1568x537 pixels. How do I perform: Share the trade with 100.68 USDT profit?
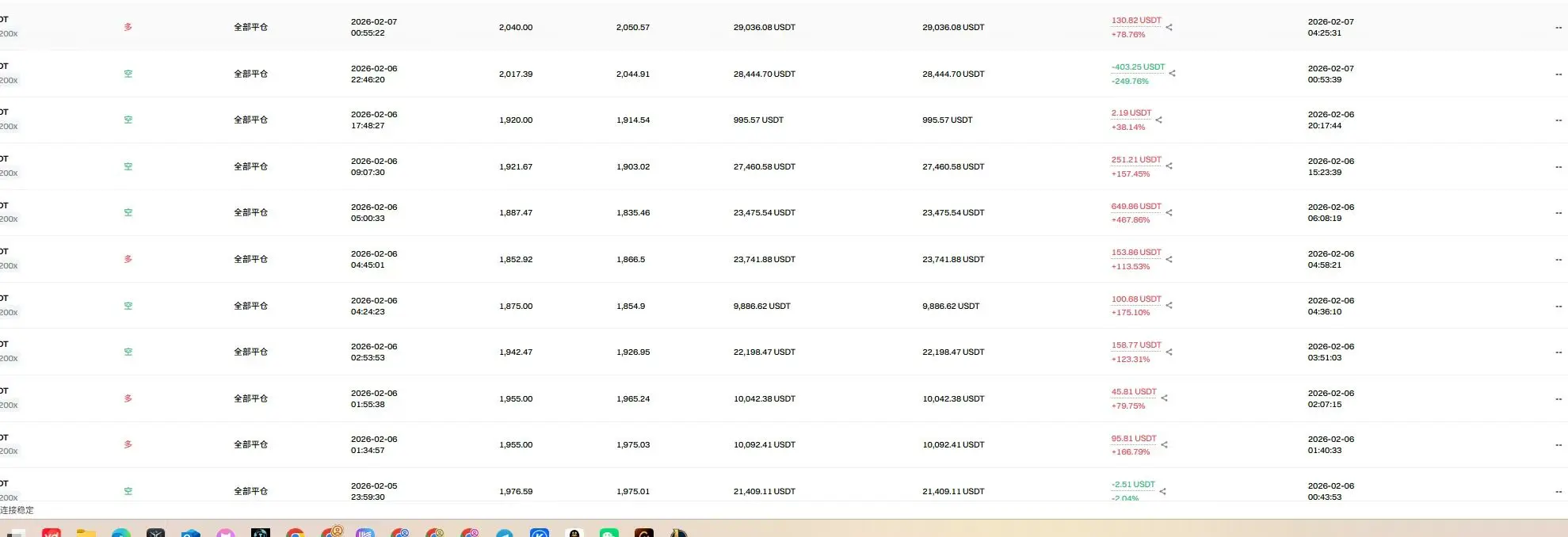[x=1169, y=306]
